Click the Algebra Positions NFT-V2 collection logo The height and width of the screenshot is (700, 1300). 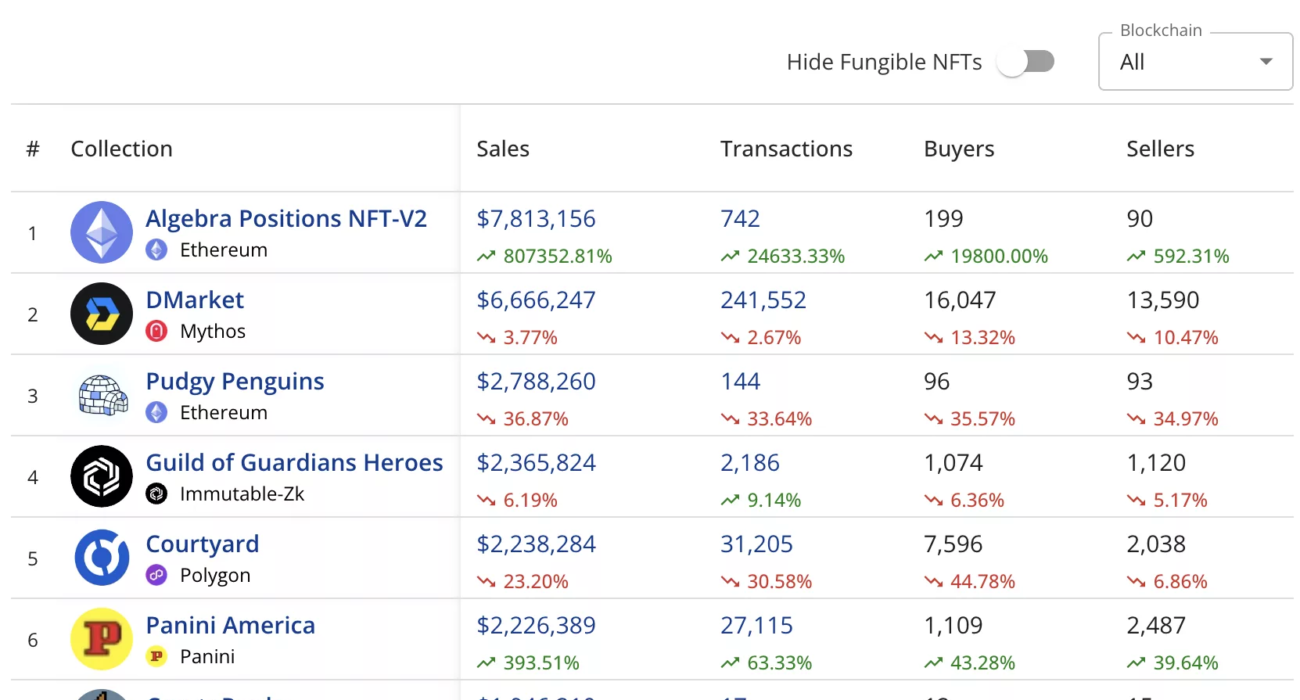(x=101, y=233)
